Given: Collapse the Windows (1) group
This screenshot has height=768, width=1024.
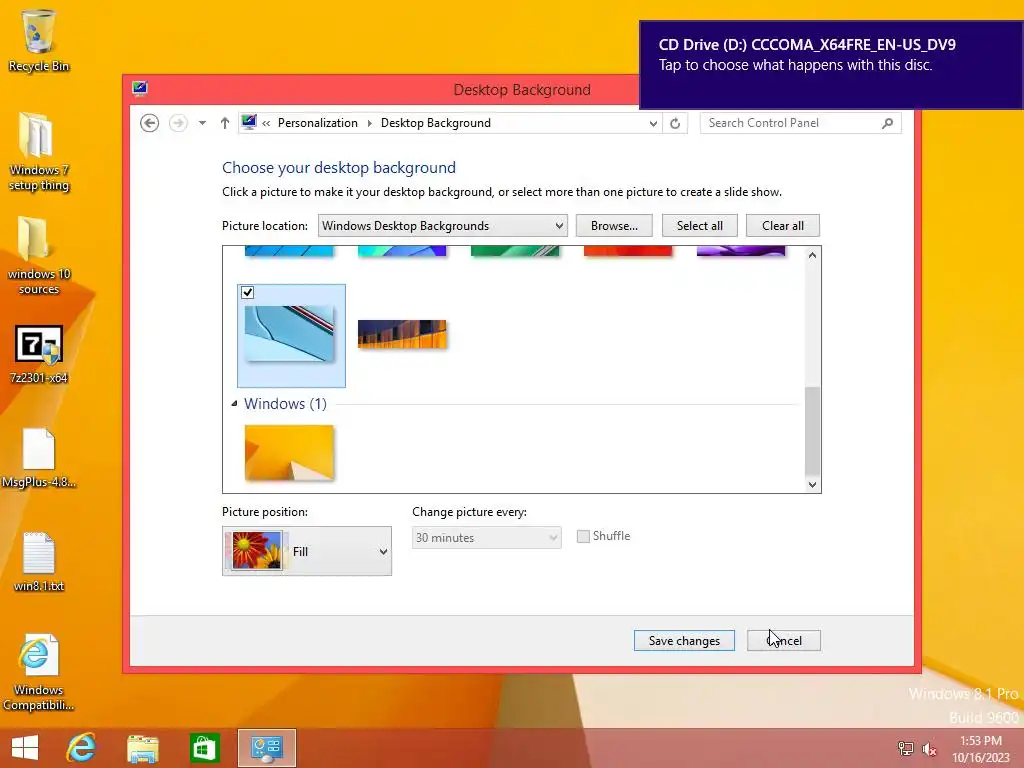Looking at the screenshot, I should coord(234,404).
